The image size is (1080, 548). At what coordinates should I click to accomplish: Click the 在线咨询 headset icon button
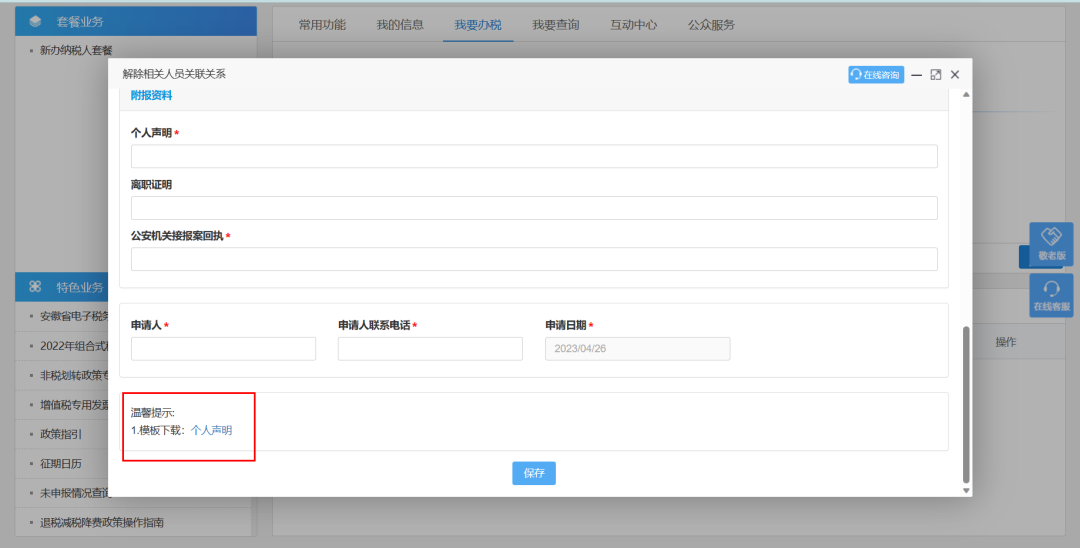coord(876,75)
